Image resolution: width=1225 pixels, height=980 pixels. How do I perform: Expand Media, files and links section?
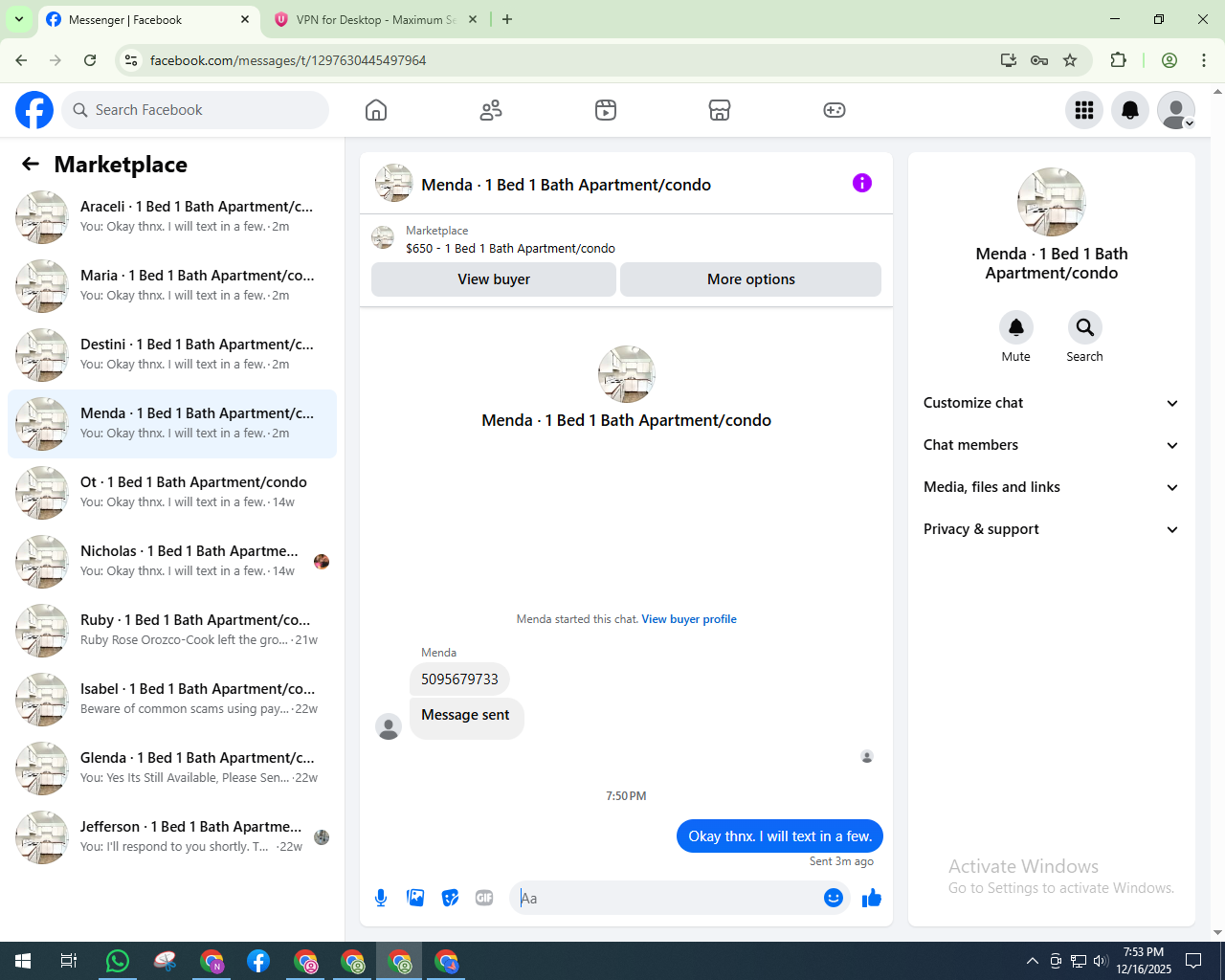click(1051, 487)
